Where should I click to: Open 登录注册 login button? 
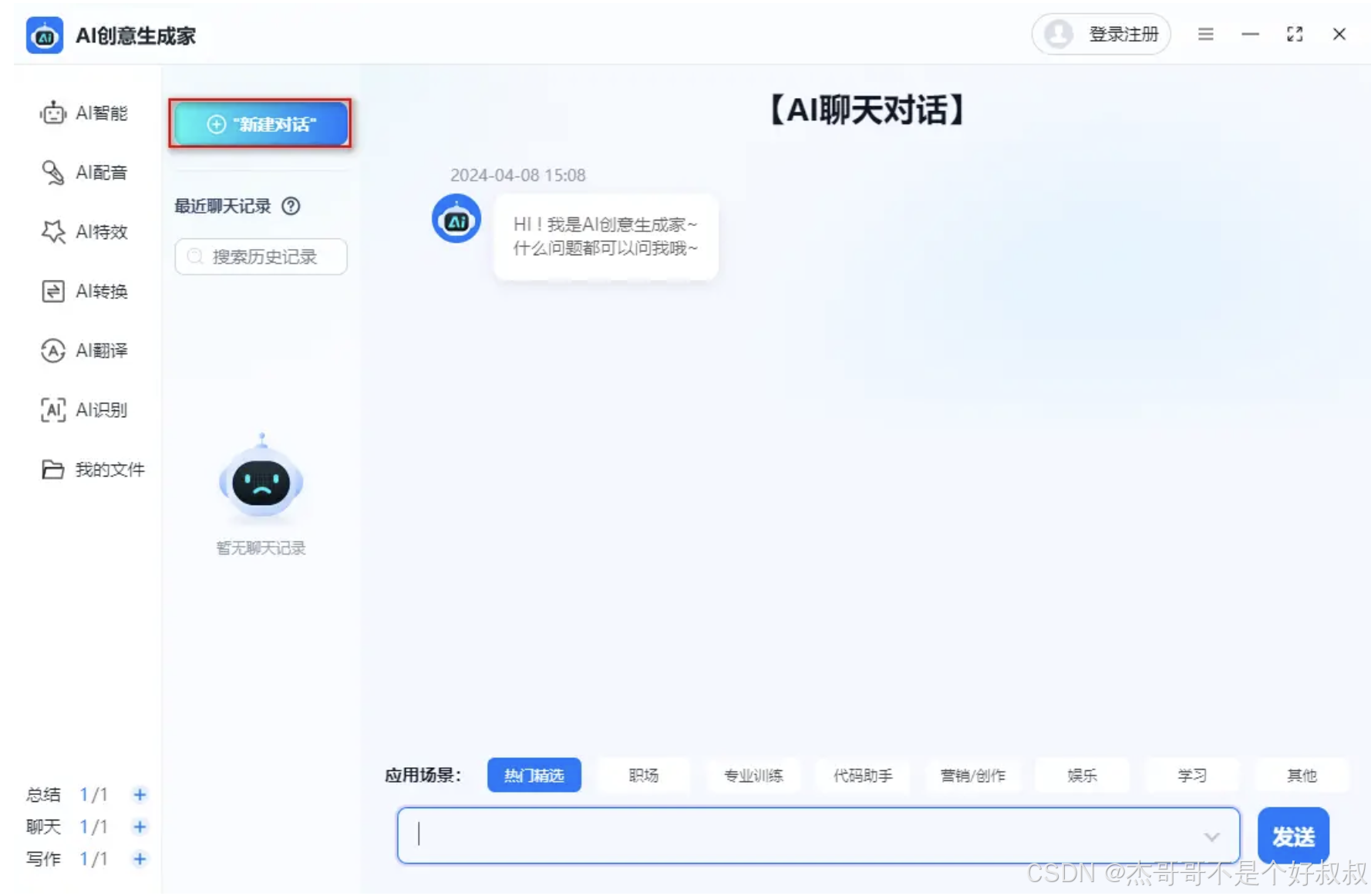[1101, 34]
